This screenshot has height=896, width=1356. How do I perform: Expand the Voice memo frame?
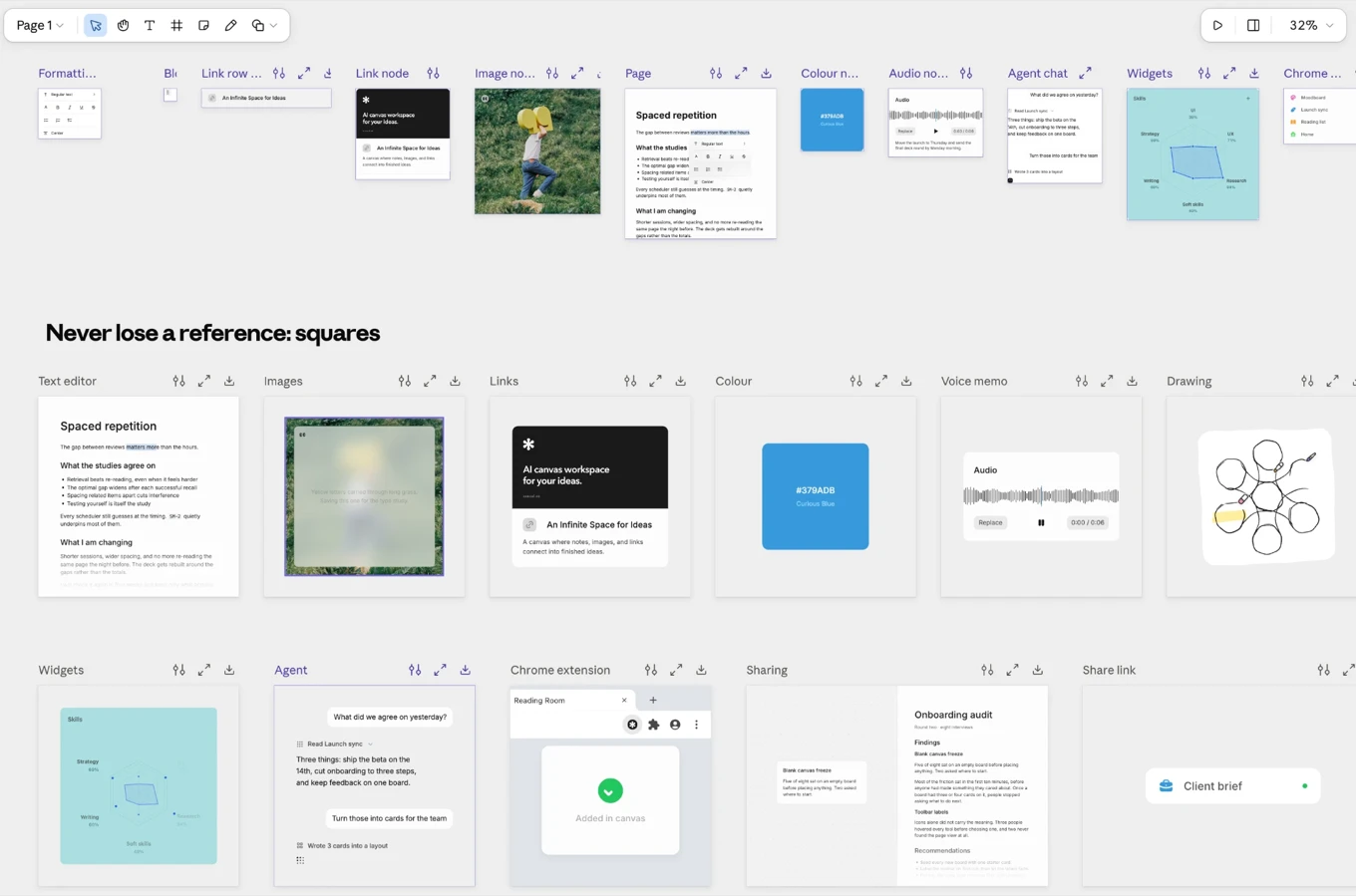[1107, 381]
